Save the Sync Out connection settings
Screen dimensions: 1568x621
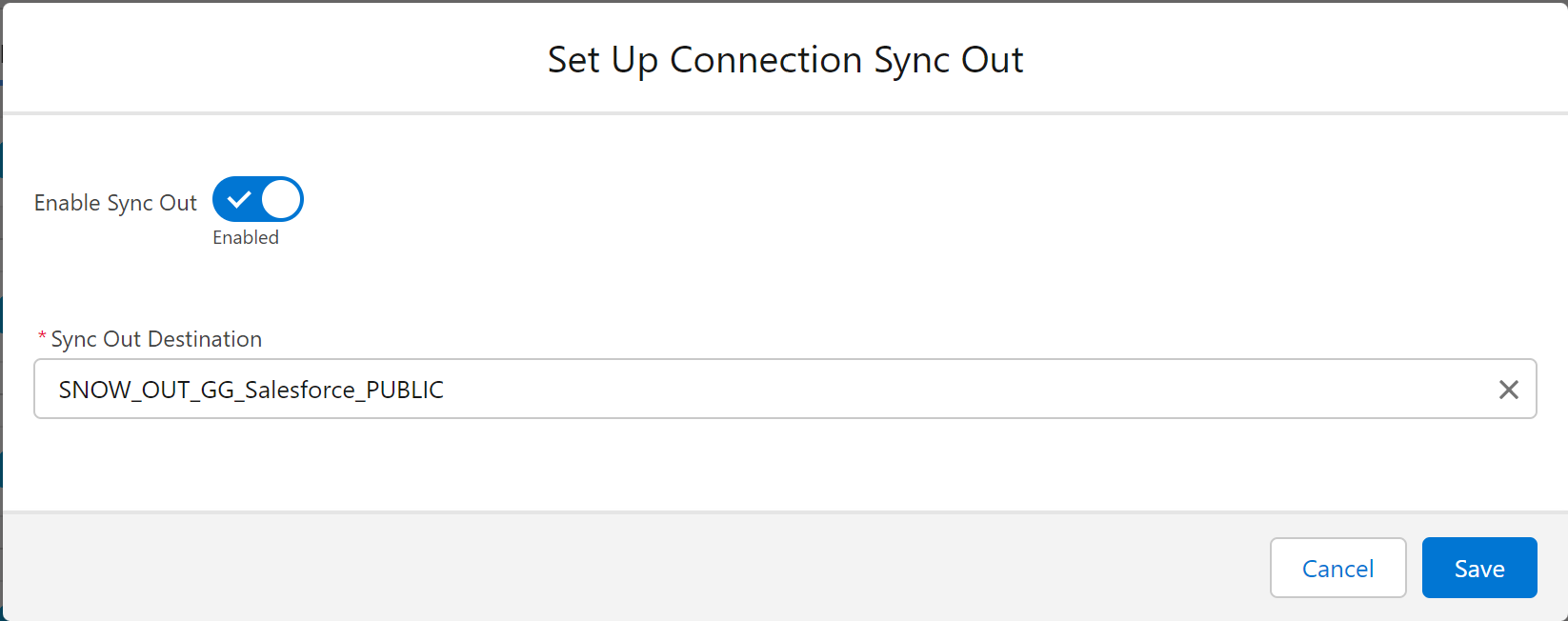(1479, 568)
